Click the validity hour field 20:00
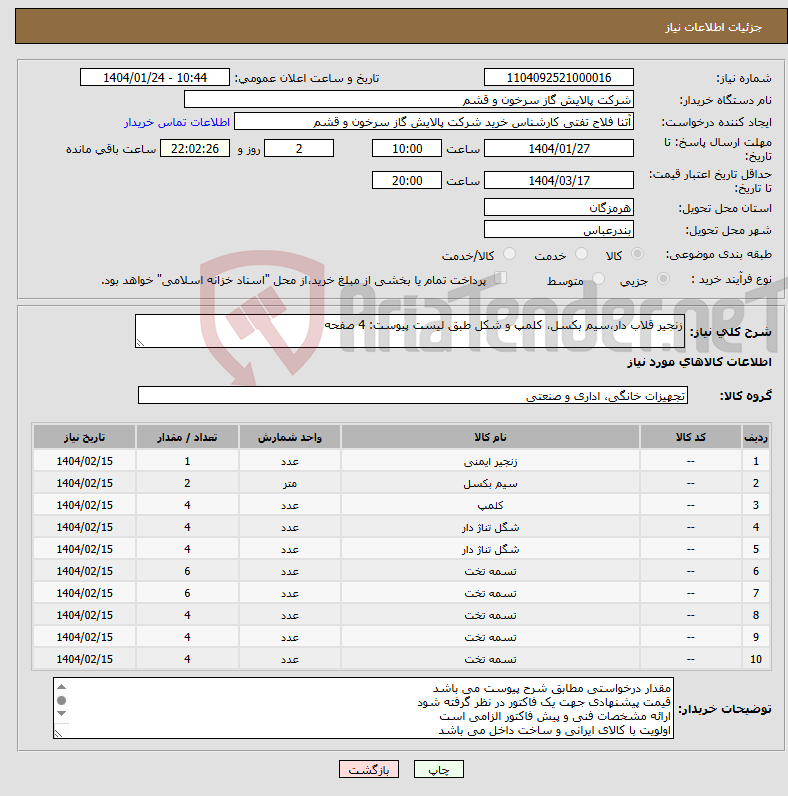Viewport: 788px width, 796px height. click(x=407, y=180)
